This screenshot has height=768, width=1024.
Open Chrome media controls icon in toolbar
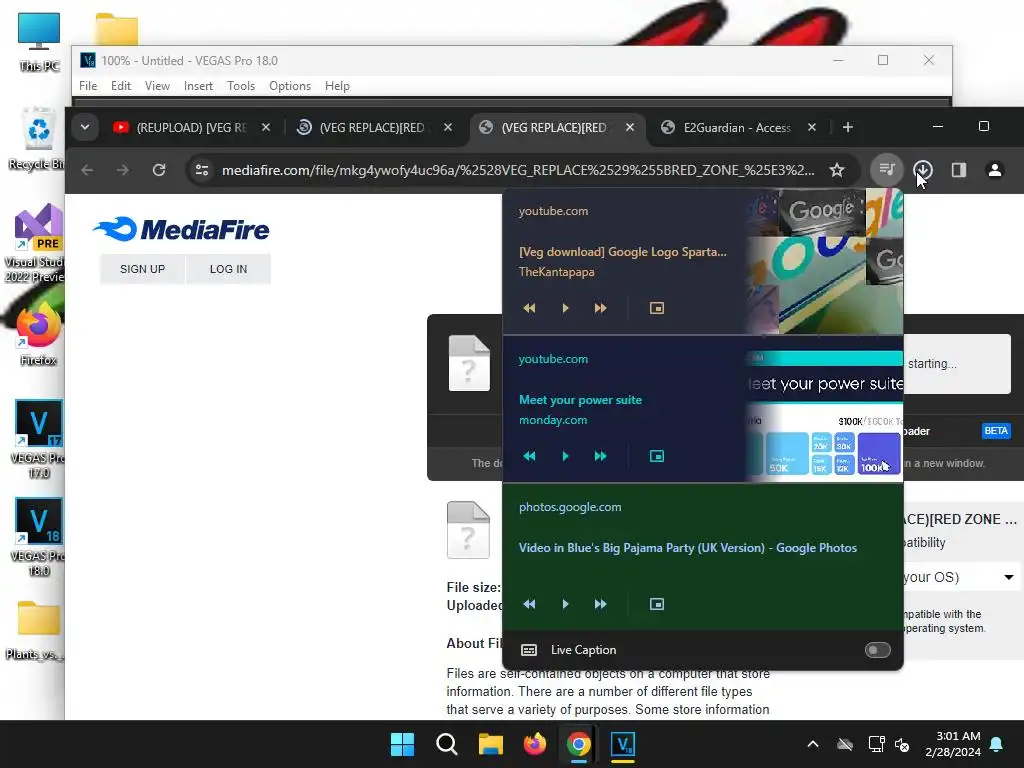coord(887,170)
